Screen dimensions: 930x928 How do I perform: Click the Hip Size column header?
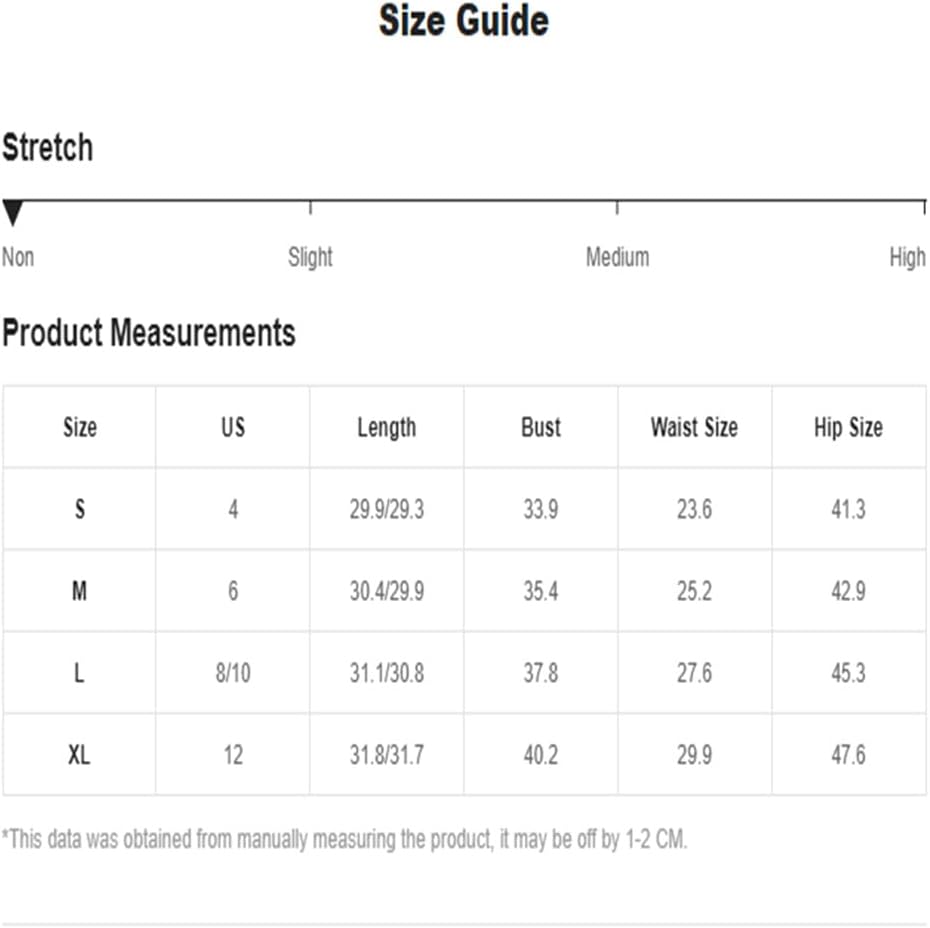point(849,428)
